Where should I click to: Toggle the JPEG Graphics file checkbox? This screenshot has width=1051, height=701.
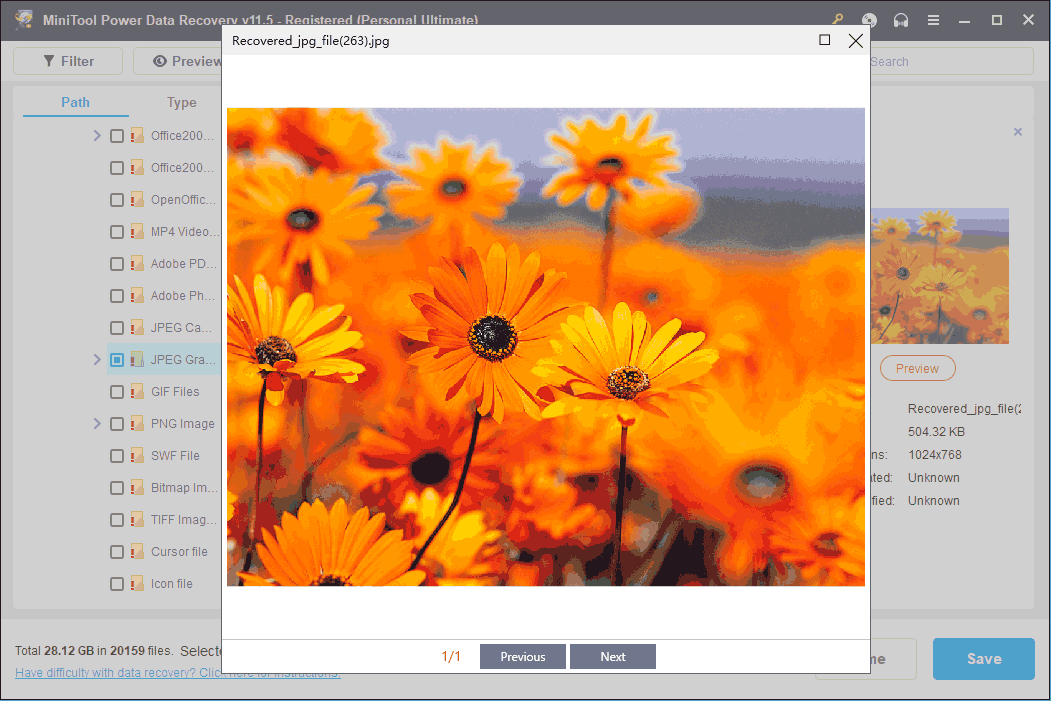117,360
